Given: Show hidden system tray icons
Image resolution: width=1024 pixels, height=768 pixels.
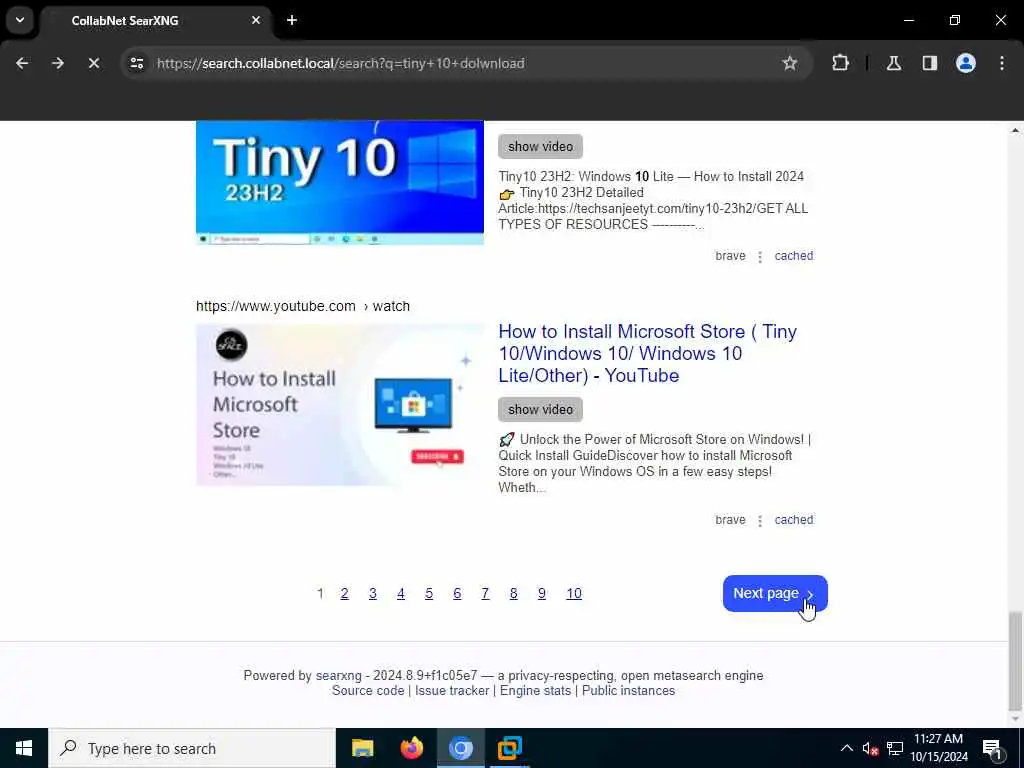Looking at the screenshot, I should [x=846, y=748].
